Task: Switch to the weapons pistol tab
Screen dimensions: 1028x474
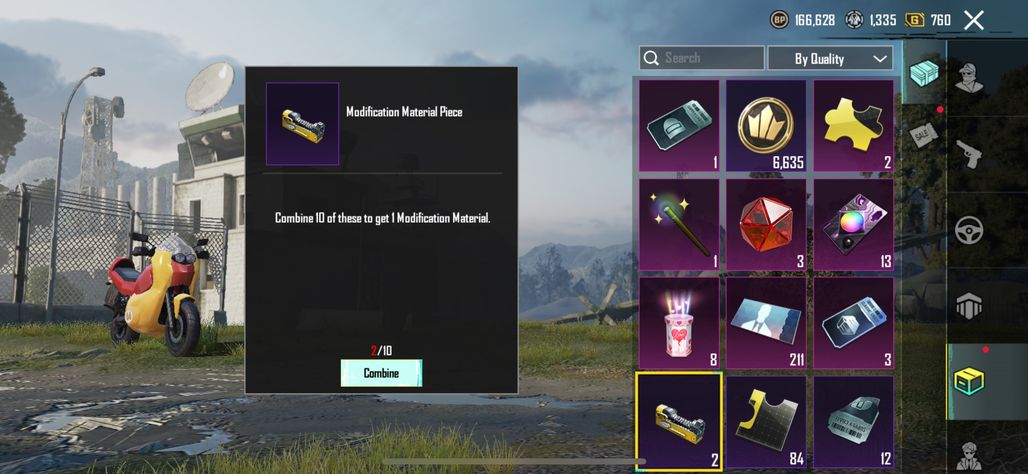Action: click(968, 154)
